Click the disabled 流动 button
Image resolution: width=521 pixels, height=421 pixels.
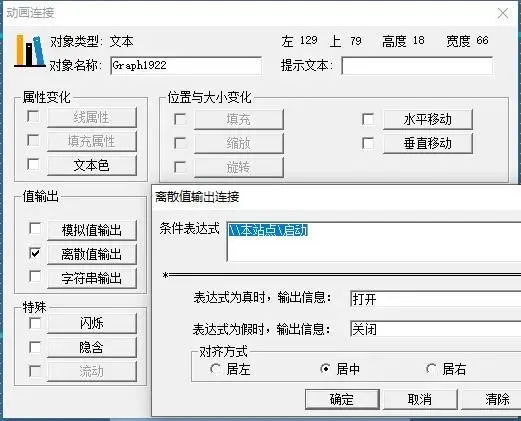92,371
